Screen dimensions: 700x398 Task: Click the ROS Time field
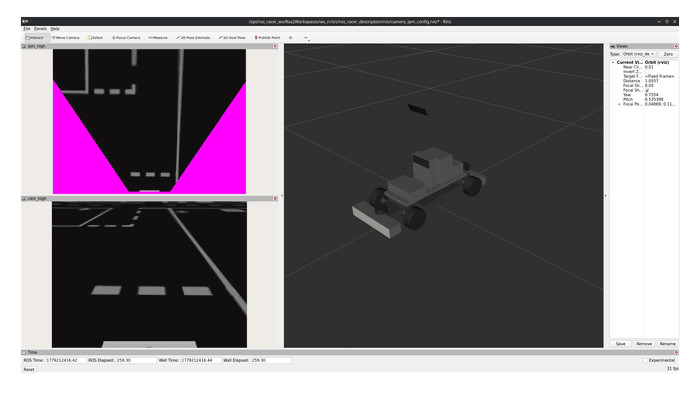pyautogui.click(x=66, y=360)
